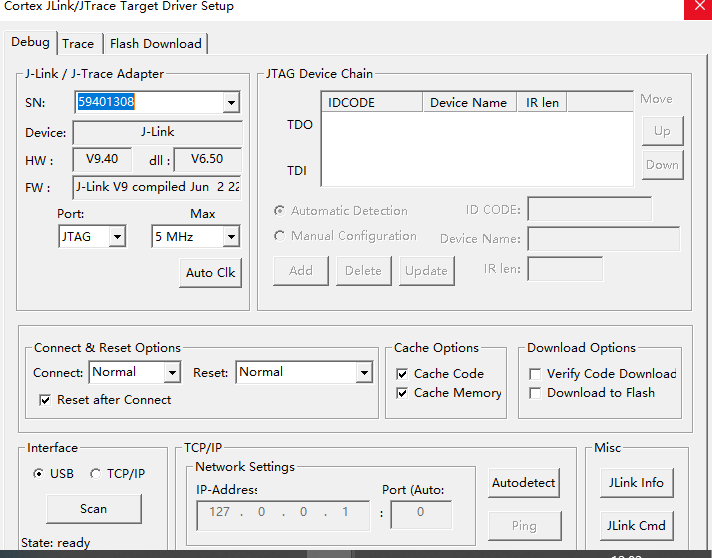Click the Device J-Link field

click(157, 133)
